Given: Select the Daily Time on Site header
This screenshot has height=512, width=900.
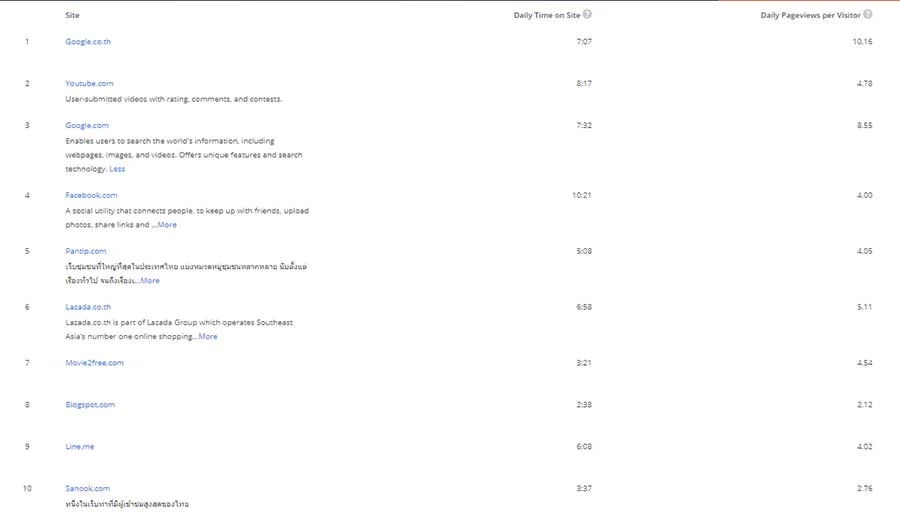Looking at the screenshot, I should [546, 15].
